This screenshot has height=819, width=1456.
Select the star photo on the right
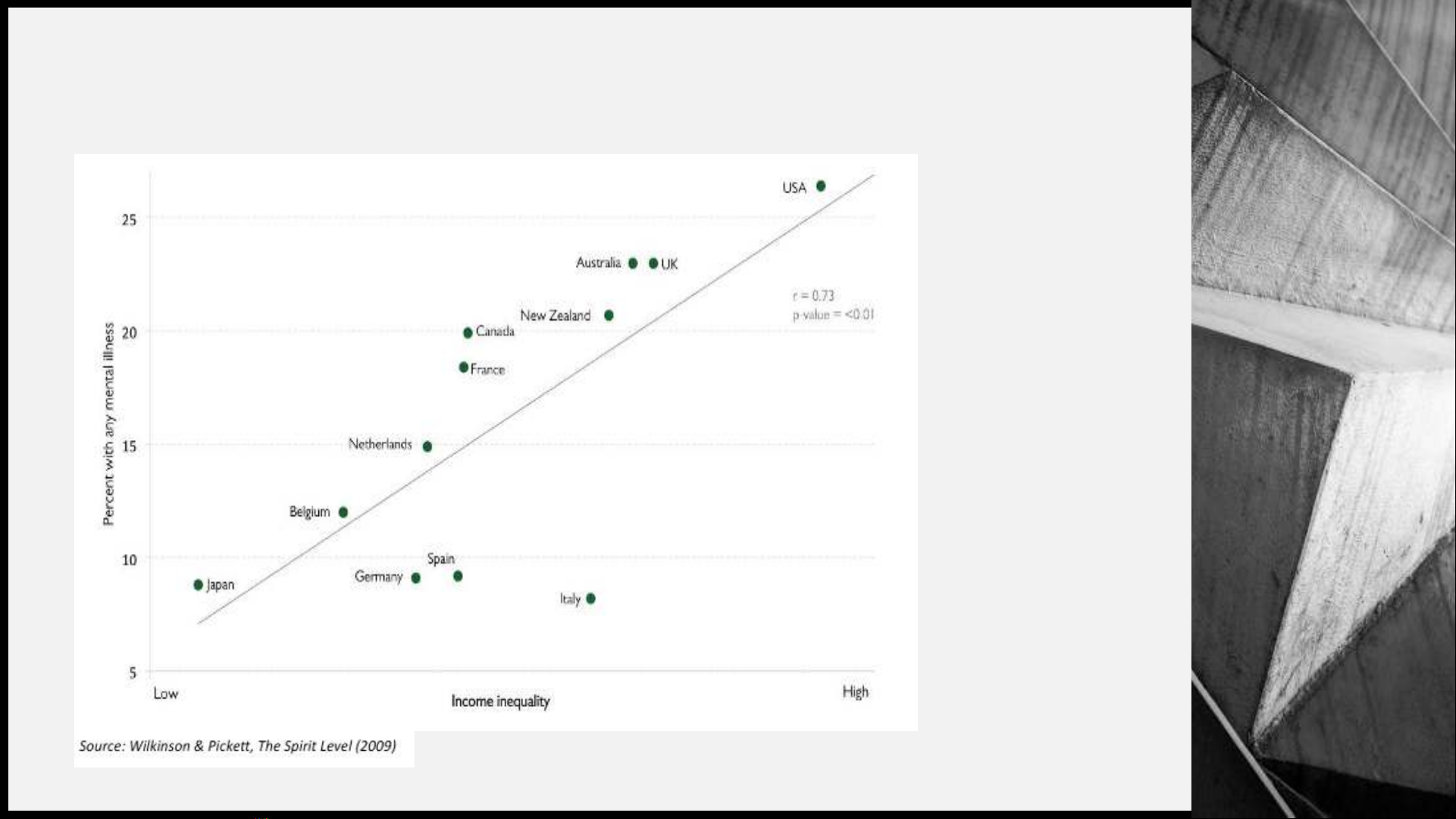tap(1323, 409)
